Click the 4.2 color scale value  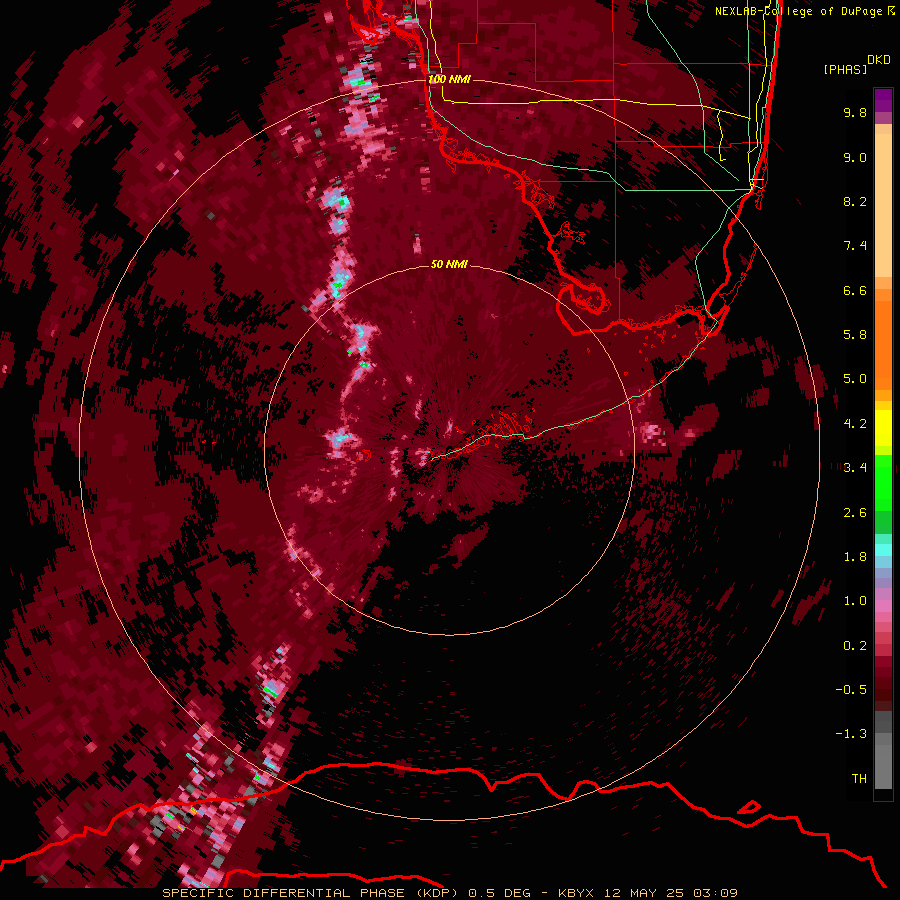click(855, 424)
